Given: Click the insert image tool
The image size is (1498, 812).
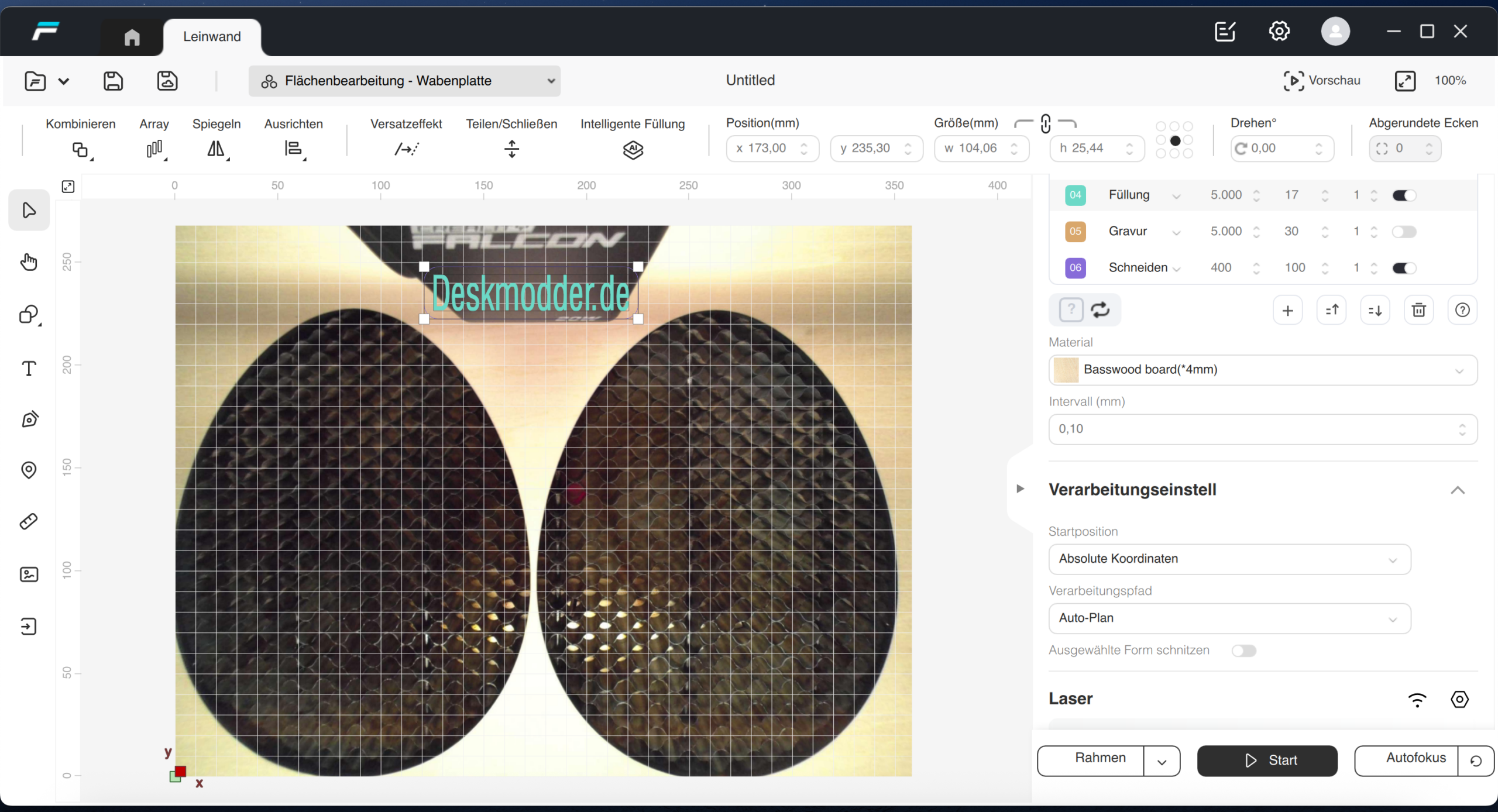Looking at the screenshot, I should [29, 574].
